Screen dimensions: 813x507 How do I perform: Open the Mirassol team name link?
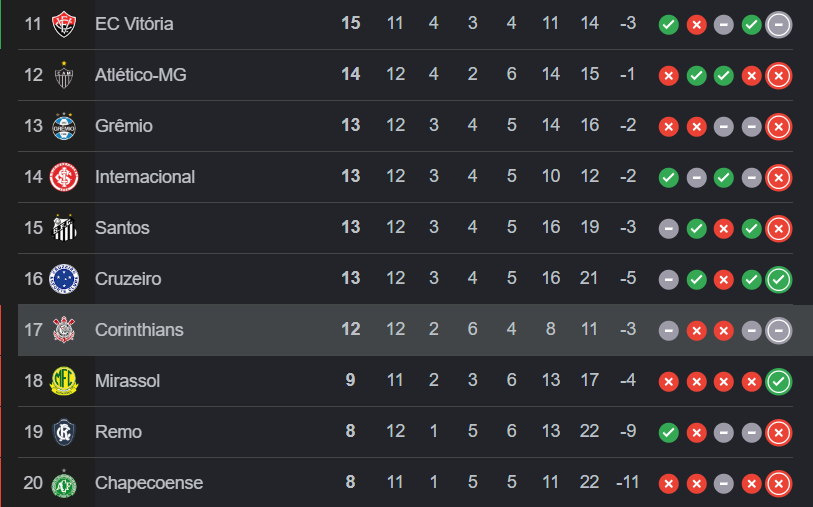tap(127, 381)
